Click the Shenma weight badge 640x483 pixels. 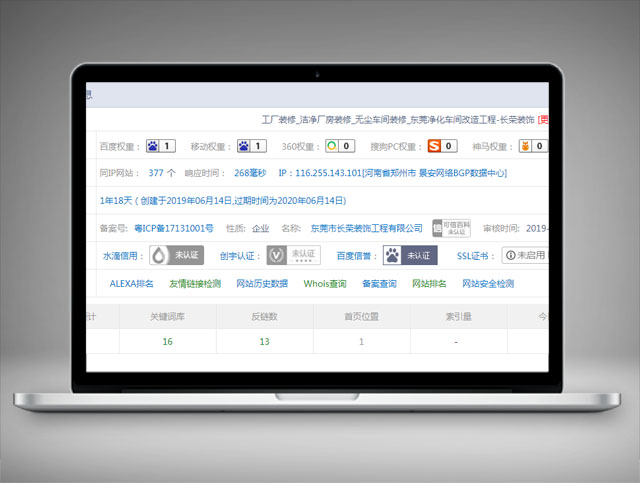(532, 146)
